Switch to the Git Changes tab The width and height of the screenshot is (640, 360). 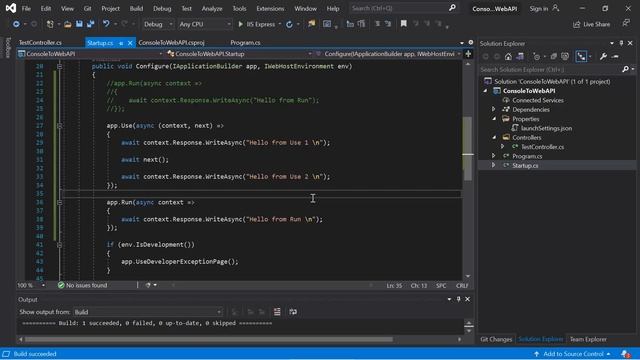(x=496, y=339)
